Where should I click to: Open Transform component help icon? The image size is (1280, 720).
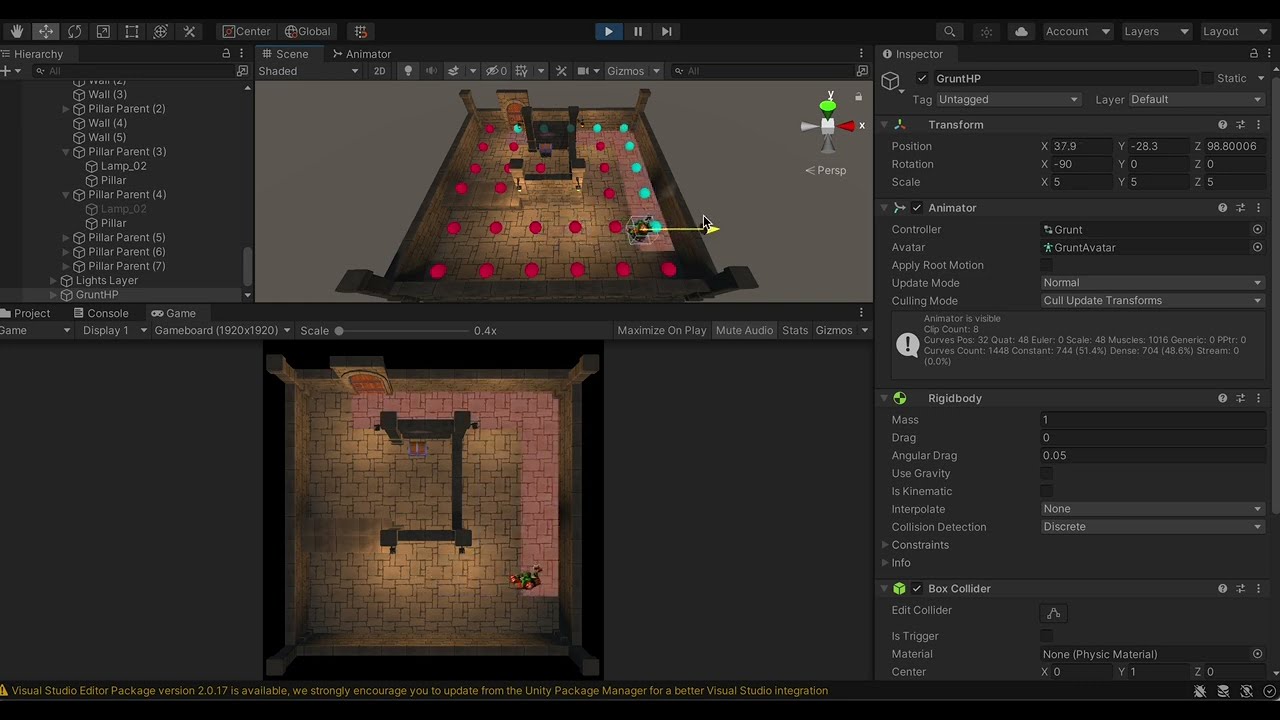pos(1222,125)
